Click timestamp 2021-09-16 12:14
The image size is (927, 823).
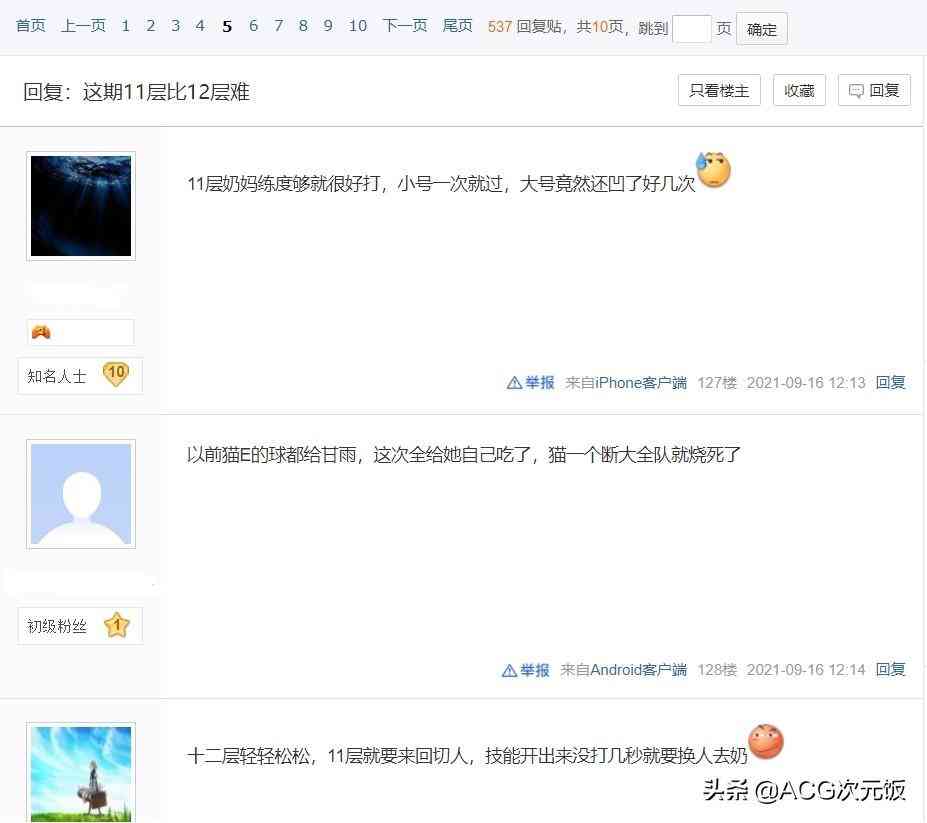806,669
